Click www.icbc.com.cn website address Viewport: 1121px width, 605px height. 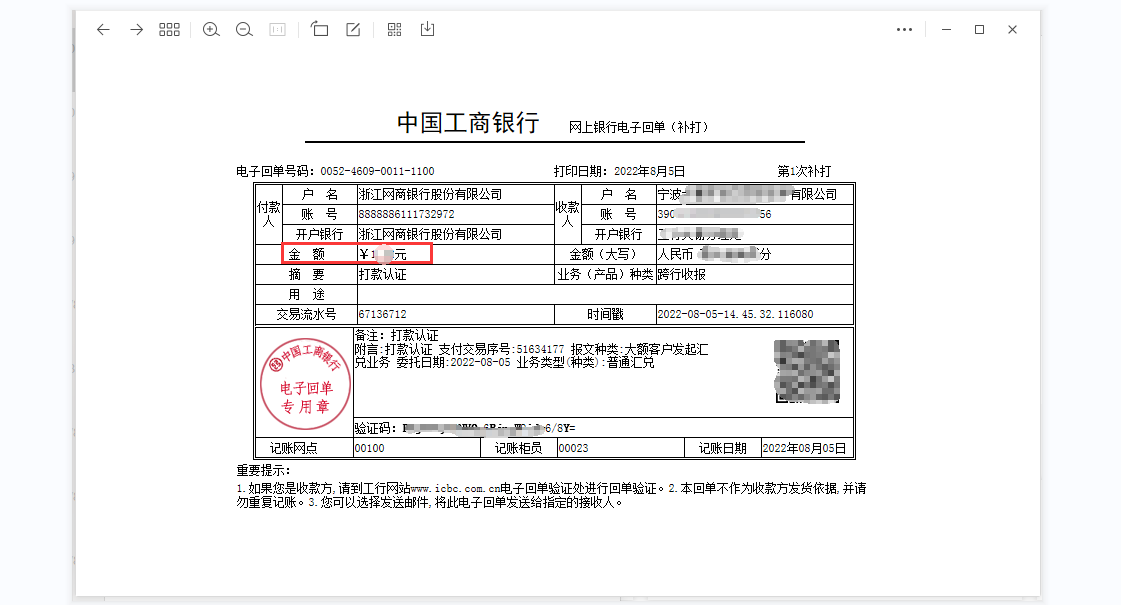(x=455, y=488)
